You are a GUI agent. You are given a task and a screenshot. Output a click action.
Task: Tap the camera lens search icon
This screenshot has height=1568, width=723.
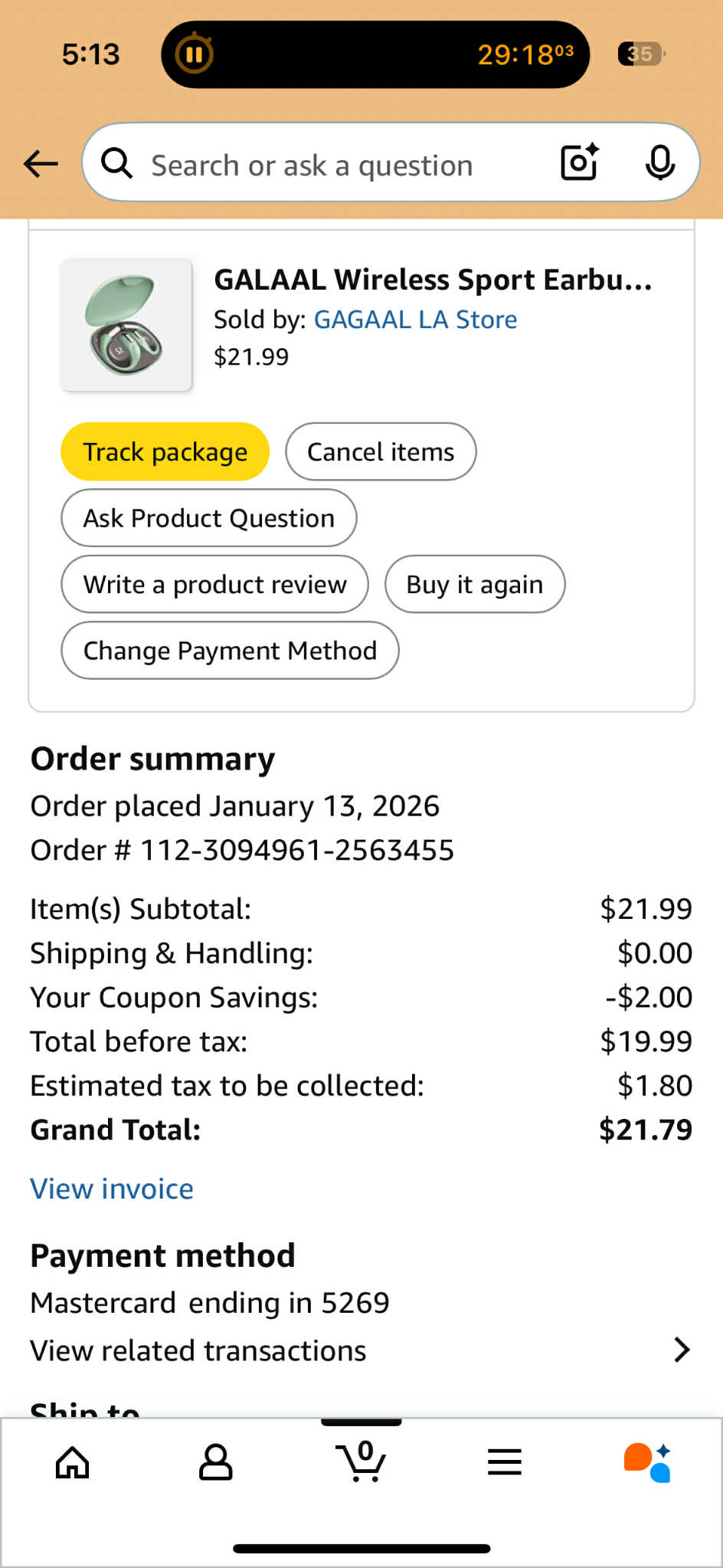[579, 162]
